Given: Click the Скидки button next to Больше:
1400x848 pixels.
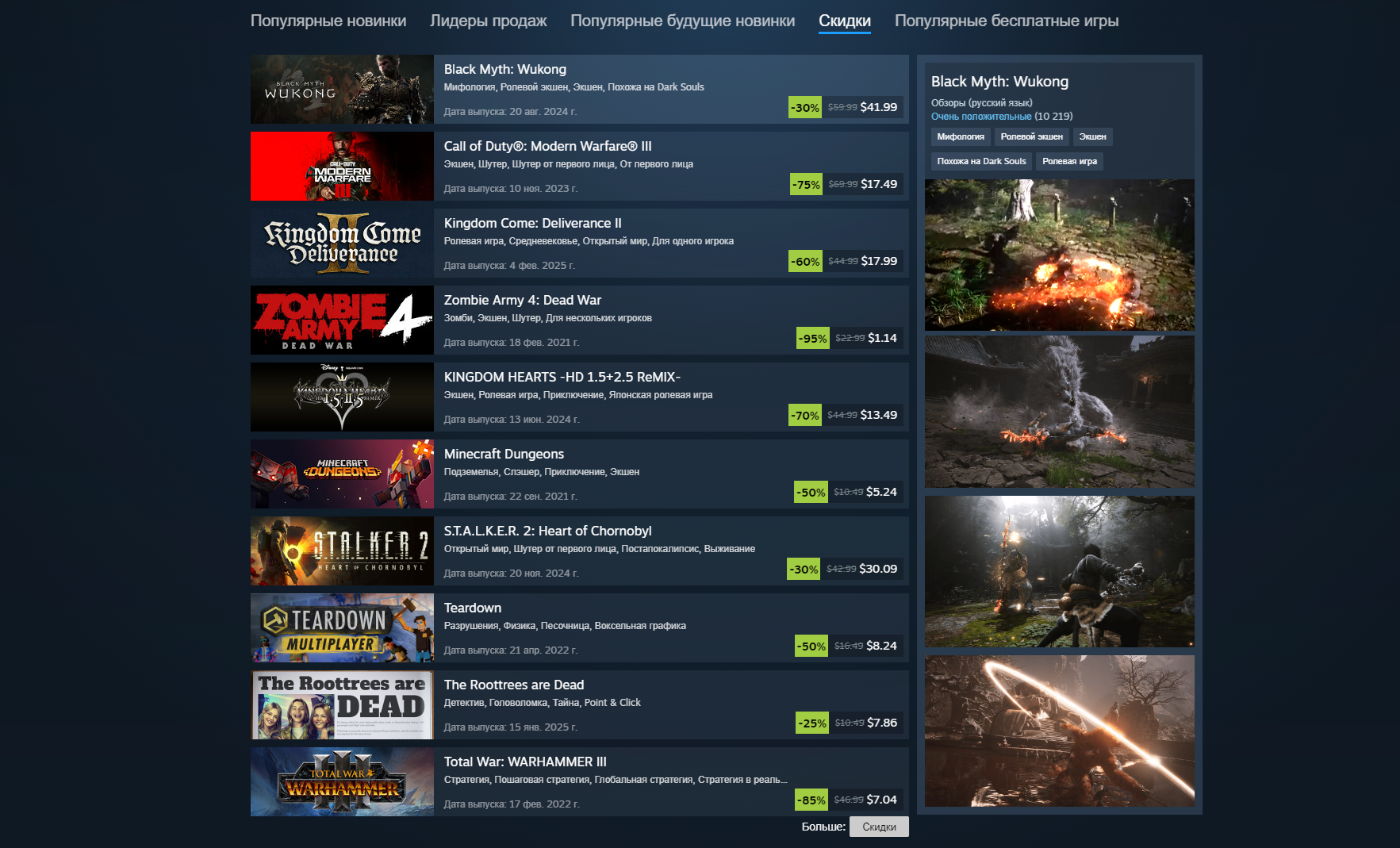Looking at the screenshot, I should (879, 827).
